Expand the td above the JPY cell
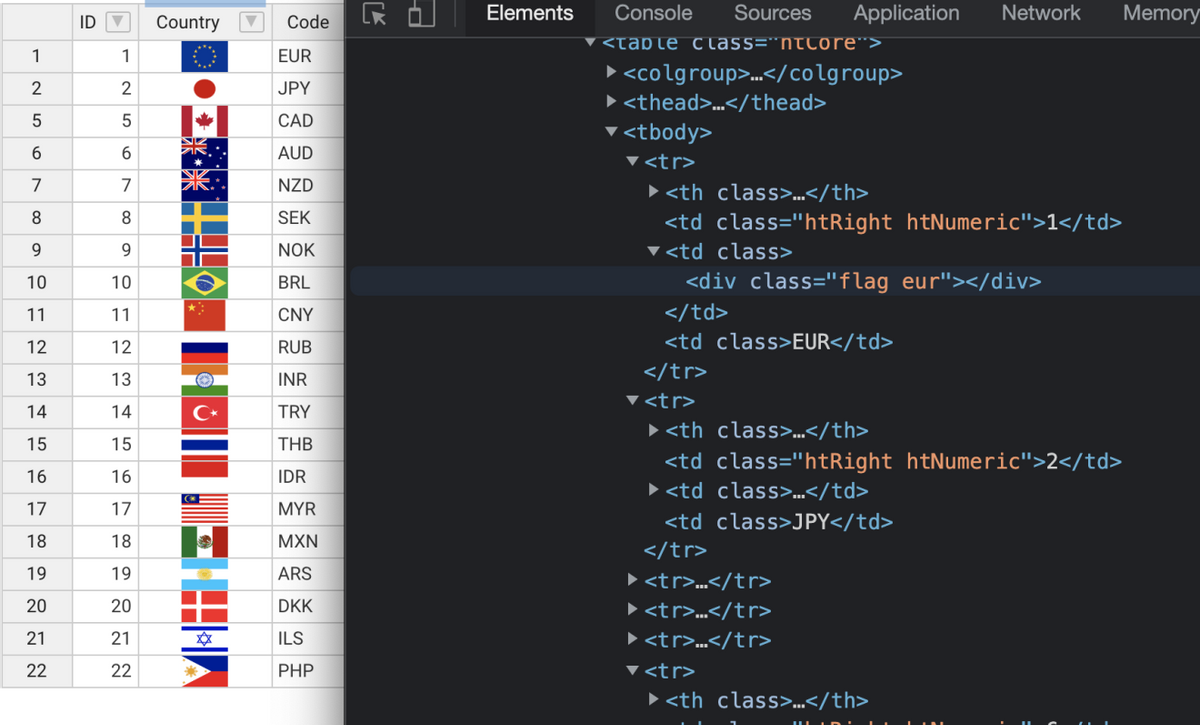 pyautogui.click(x=654, y=490)
